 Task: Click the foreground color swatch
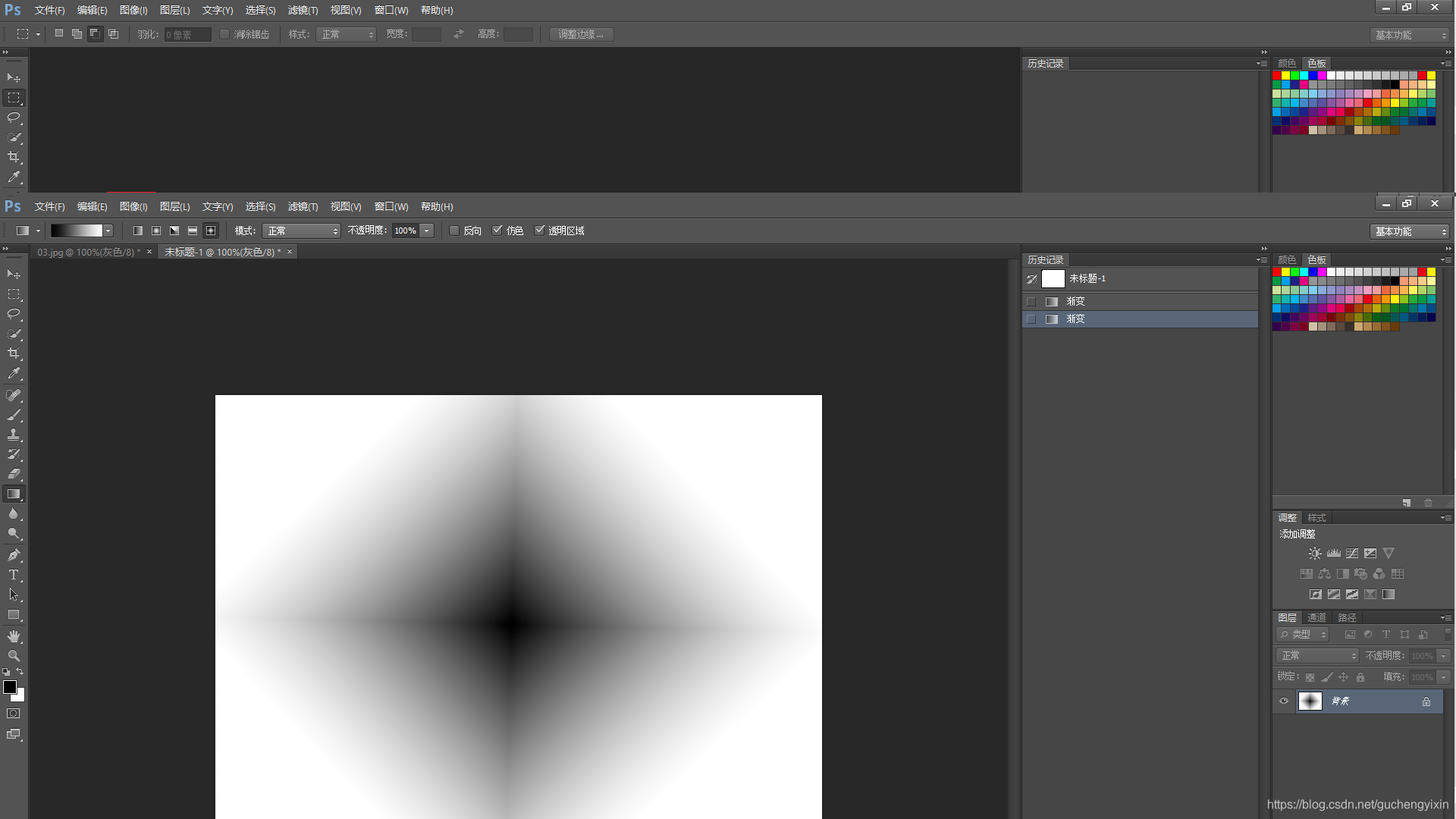10,687
